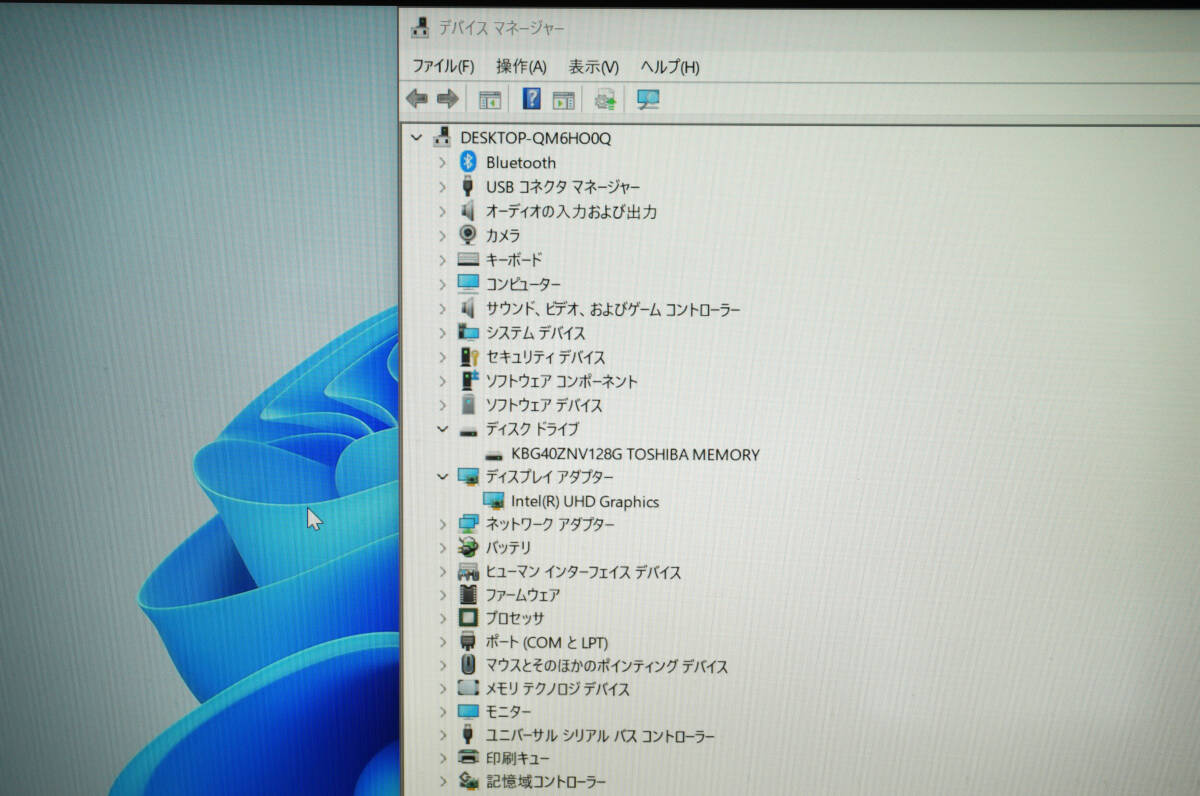Select the プロセッサ category label
The width and height of the screenshot is (1200, 796).
[x=515, y=618]
